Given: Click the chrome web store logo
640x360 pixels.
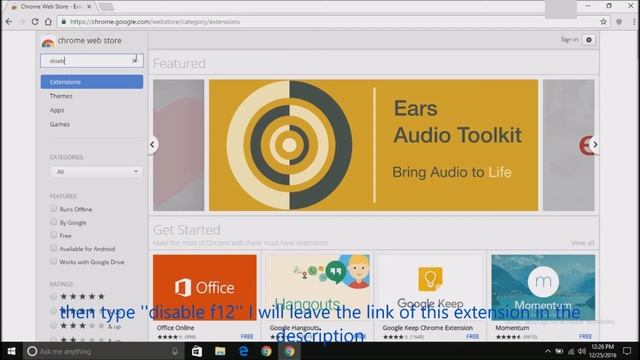Looking at the screenshot, I should 81,41.
